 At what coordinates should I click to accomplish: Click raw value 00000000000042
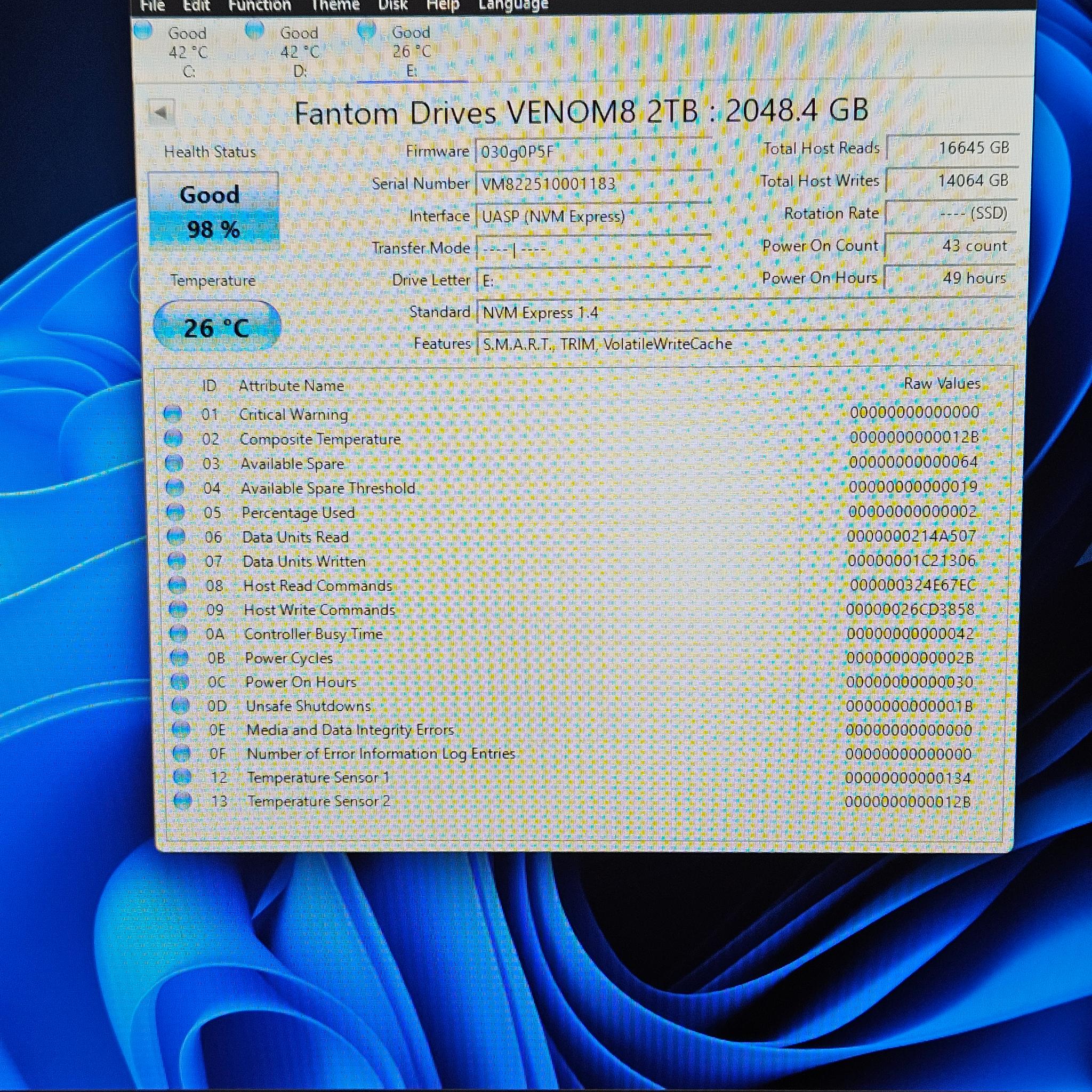tap(910, 633)
